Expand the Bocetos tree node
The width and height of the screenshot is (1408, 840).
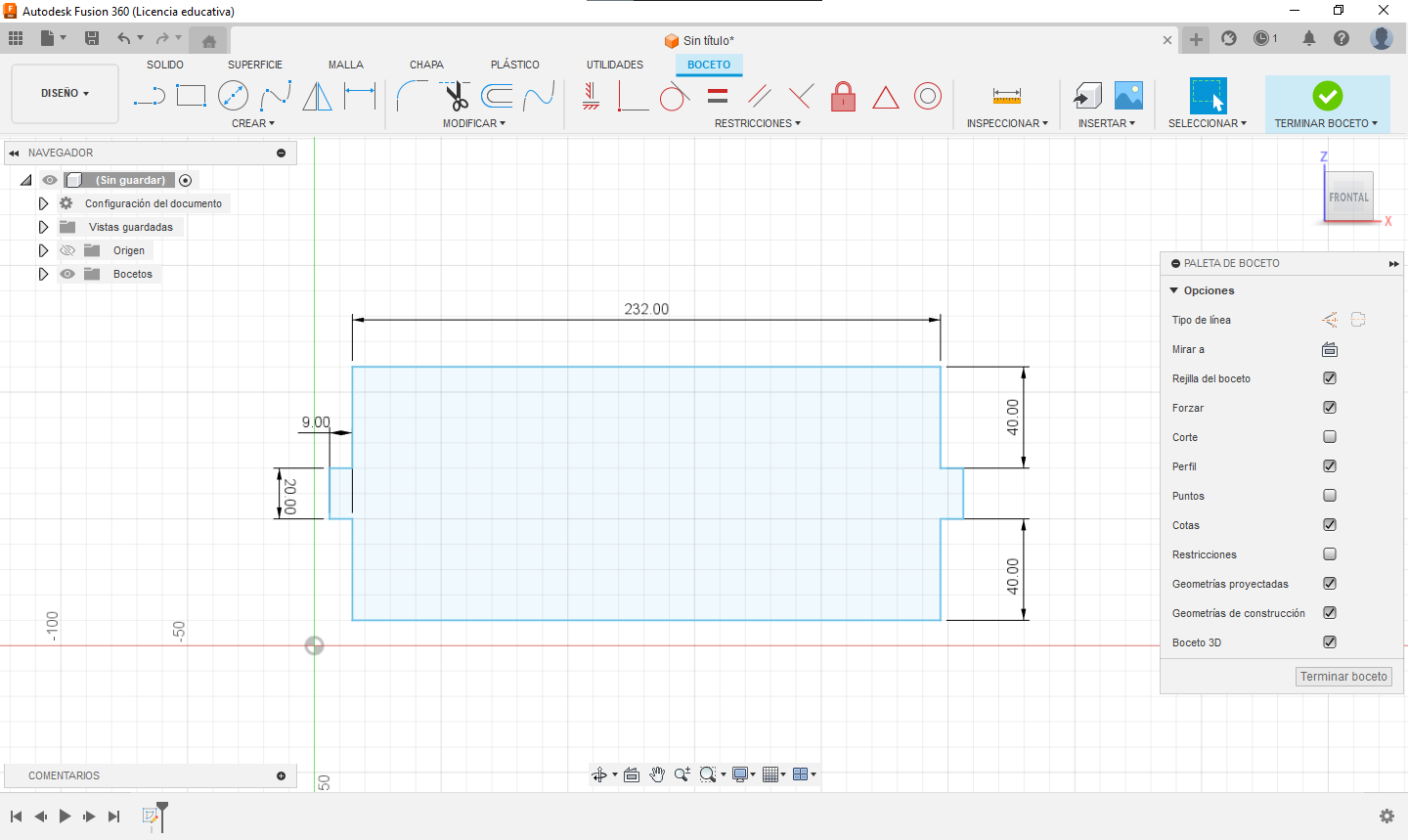(x=43, y=274)
